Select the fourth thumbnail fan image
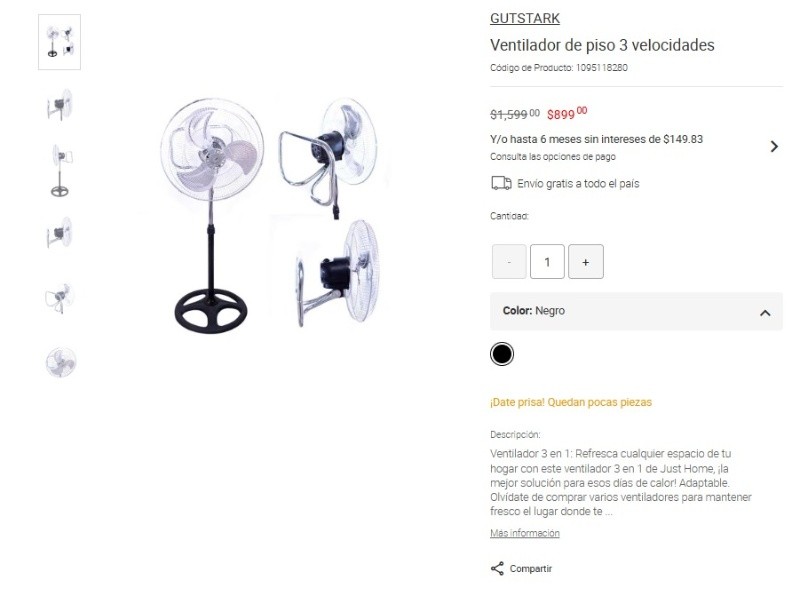The height and width of the screenshot is (596, 800). click(60, 233)
